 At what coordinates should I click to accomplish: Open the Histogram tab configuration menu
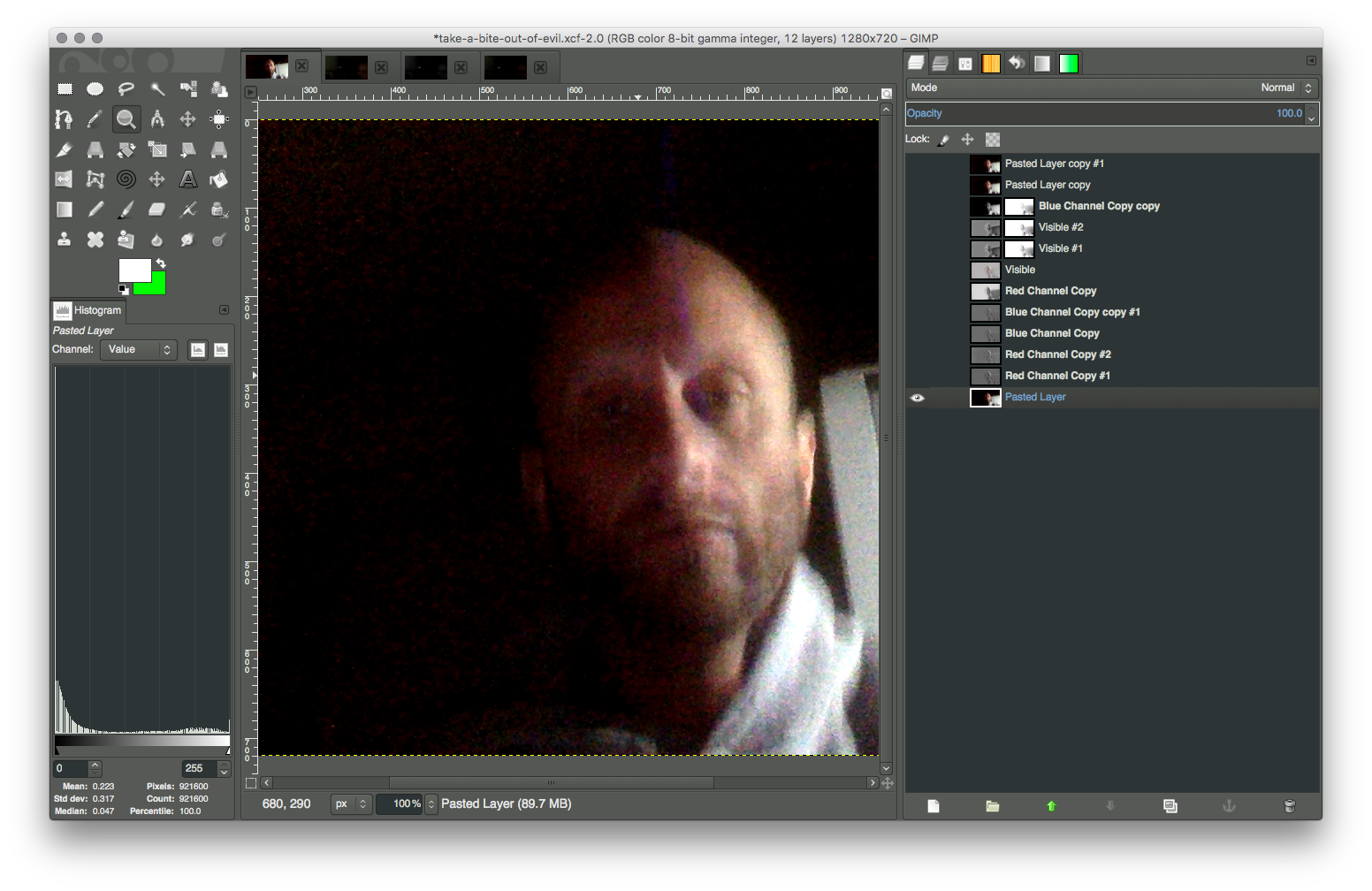(224, 310)
